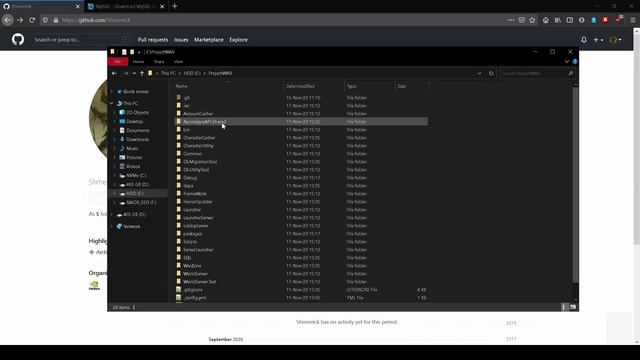Open GitHub Pull requests link
This screenshot has height=360, width=640.
click(153, 40)
